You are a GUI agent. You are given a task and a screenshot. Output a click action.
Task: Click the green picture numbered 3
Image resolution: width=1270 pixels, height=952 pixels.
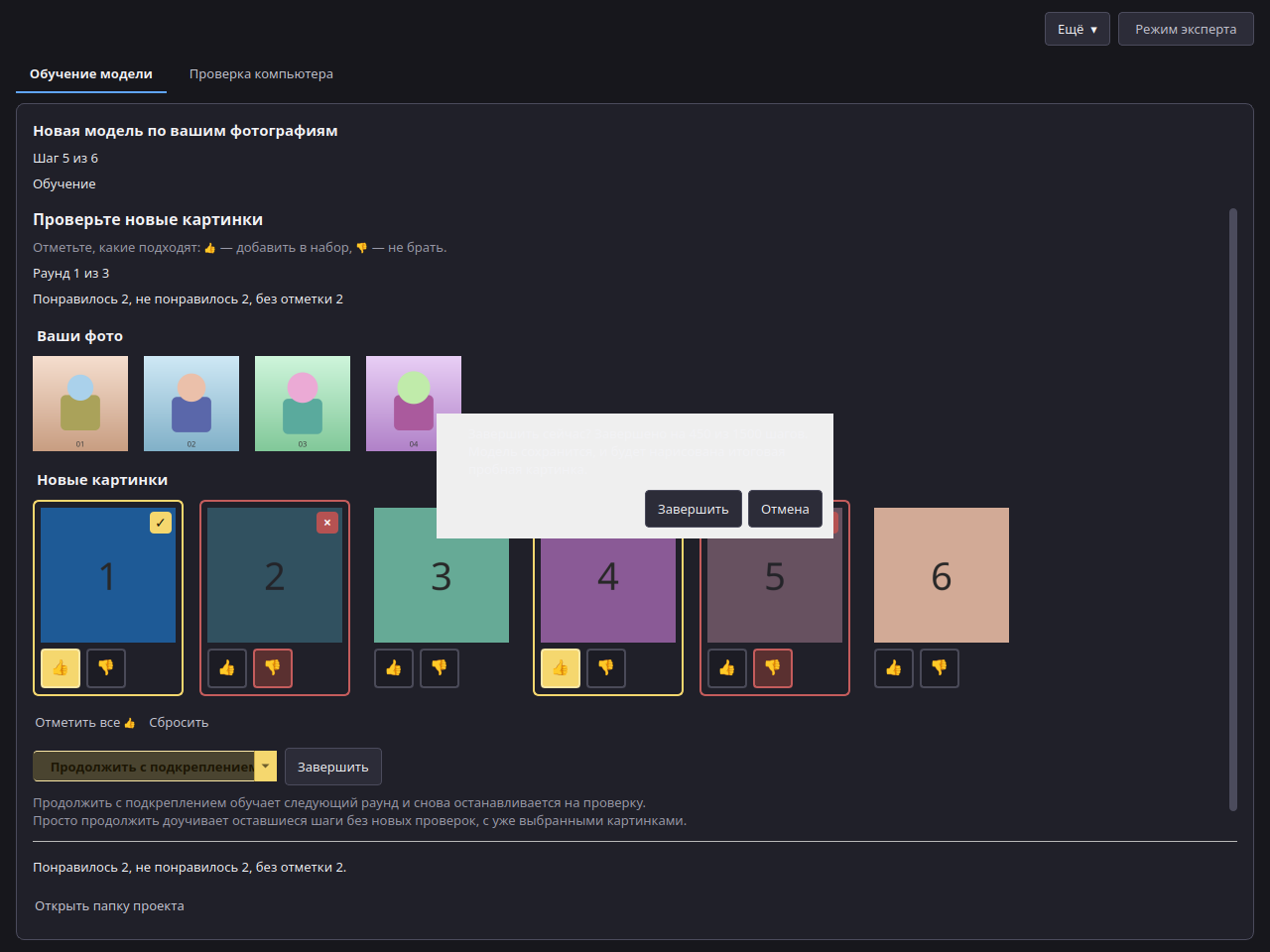pos(442,575)
